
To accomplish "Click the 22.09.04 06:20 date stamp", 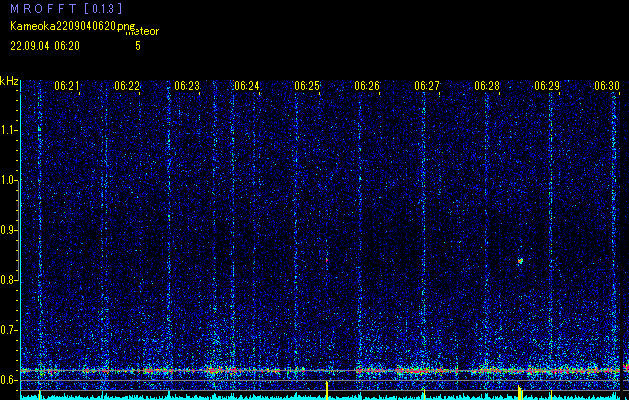I will click(x=45, y=46).
